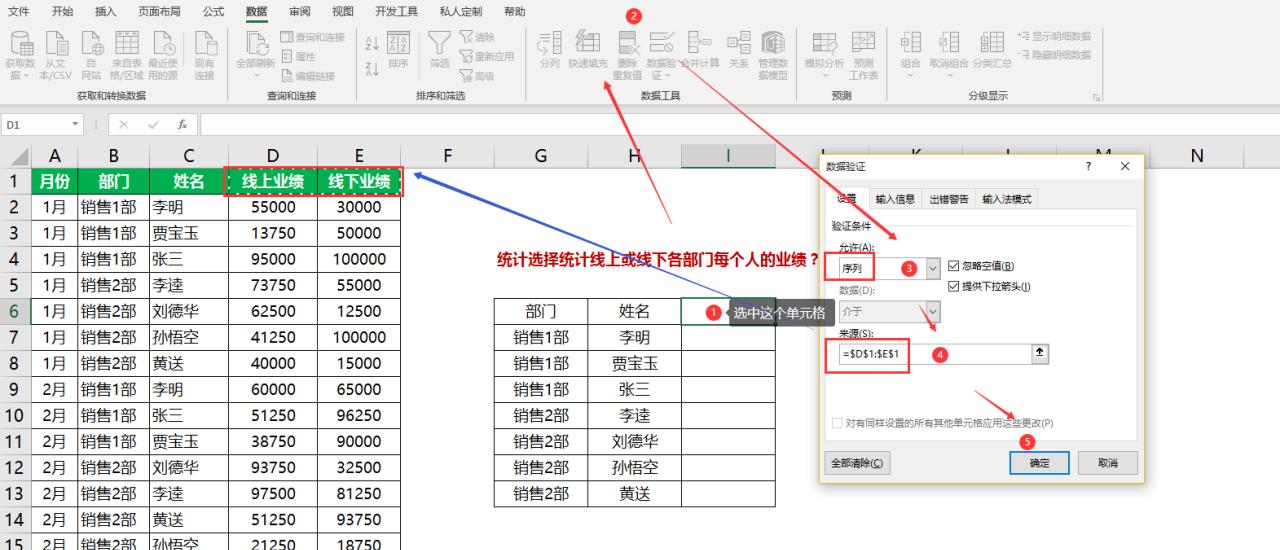
Task: Open the Name Box dropdown arrow
Action: click(x=76, y=125)
